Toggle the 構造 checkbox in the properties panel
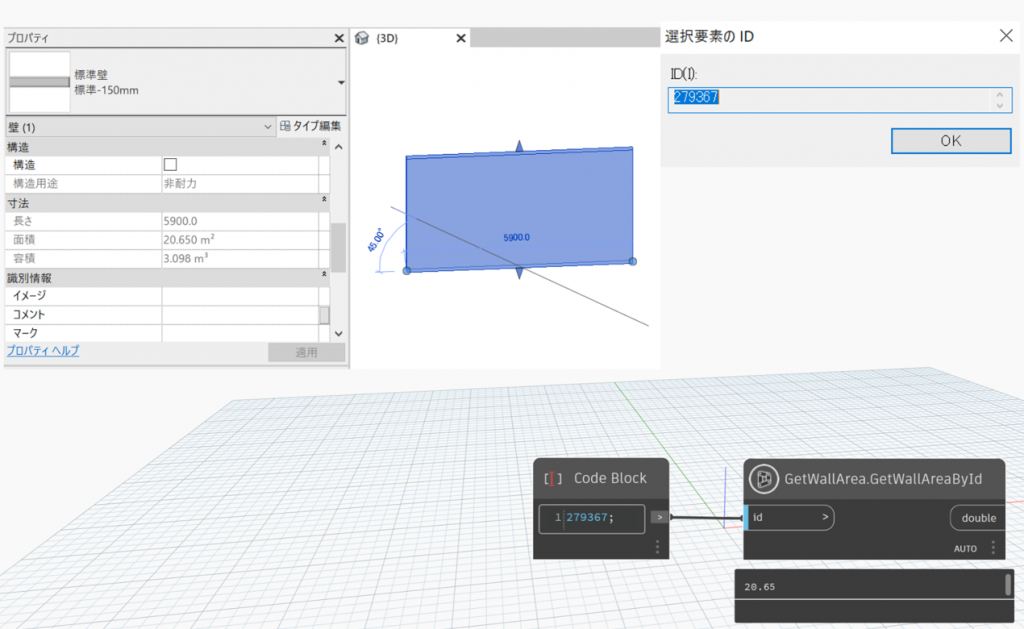 pyautogui.click(x=169, y=163)
